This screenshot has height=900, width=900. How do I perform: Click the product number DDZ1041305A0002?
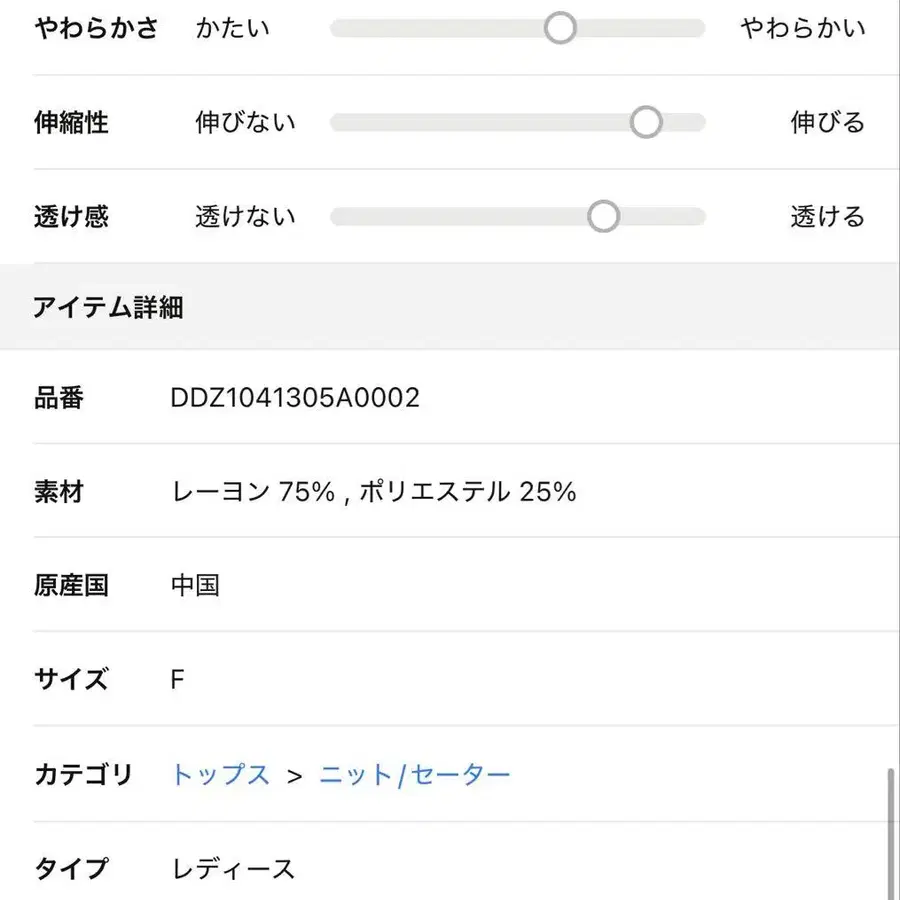tap(295, 398)
